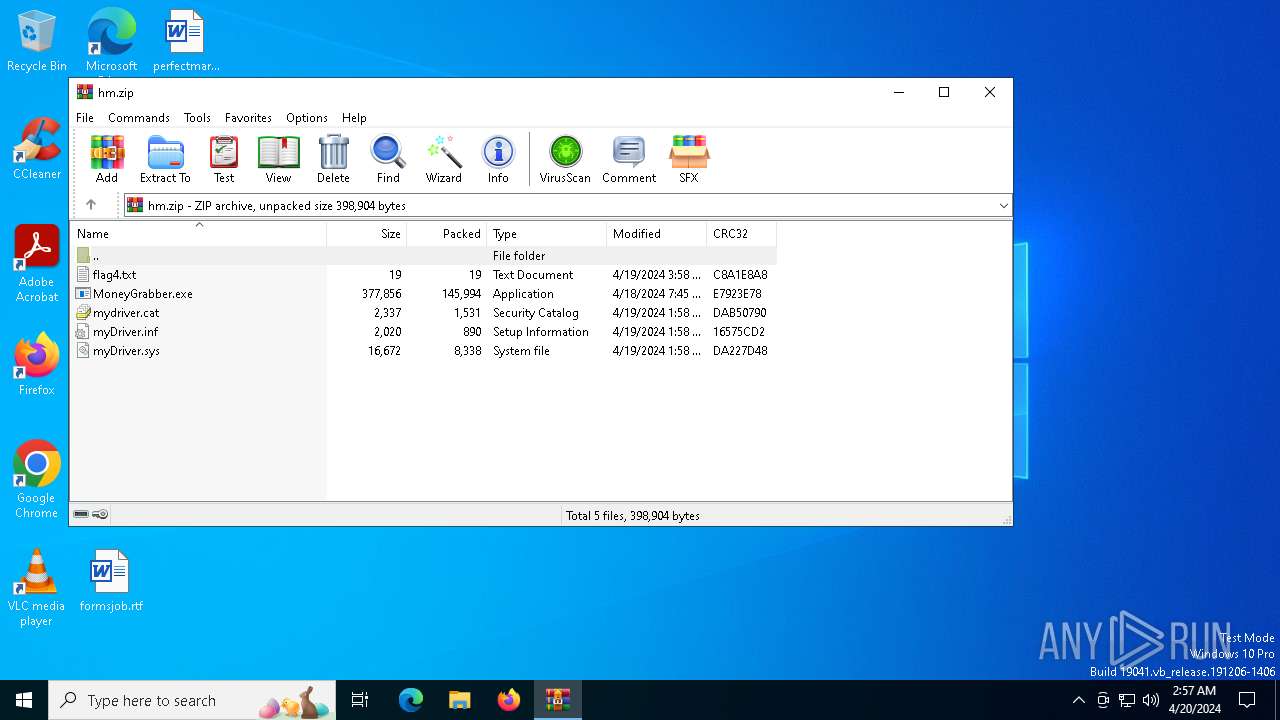Image resolution: width=1280 pixels, height=720 pixels.
Task: Sort by the CRC32 column header
Action: (741, 234)
